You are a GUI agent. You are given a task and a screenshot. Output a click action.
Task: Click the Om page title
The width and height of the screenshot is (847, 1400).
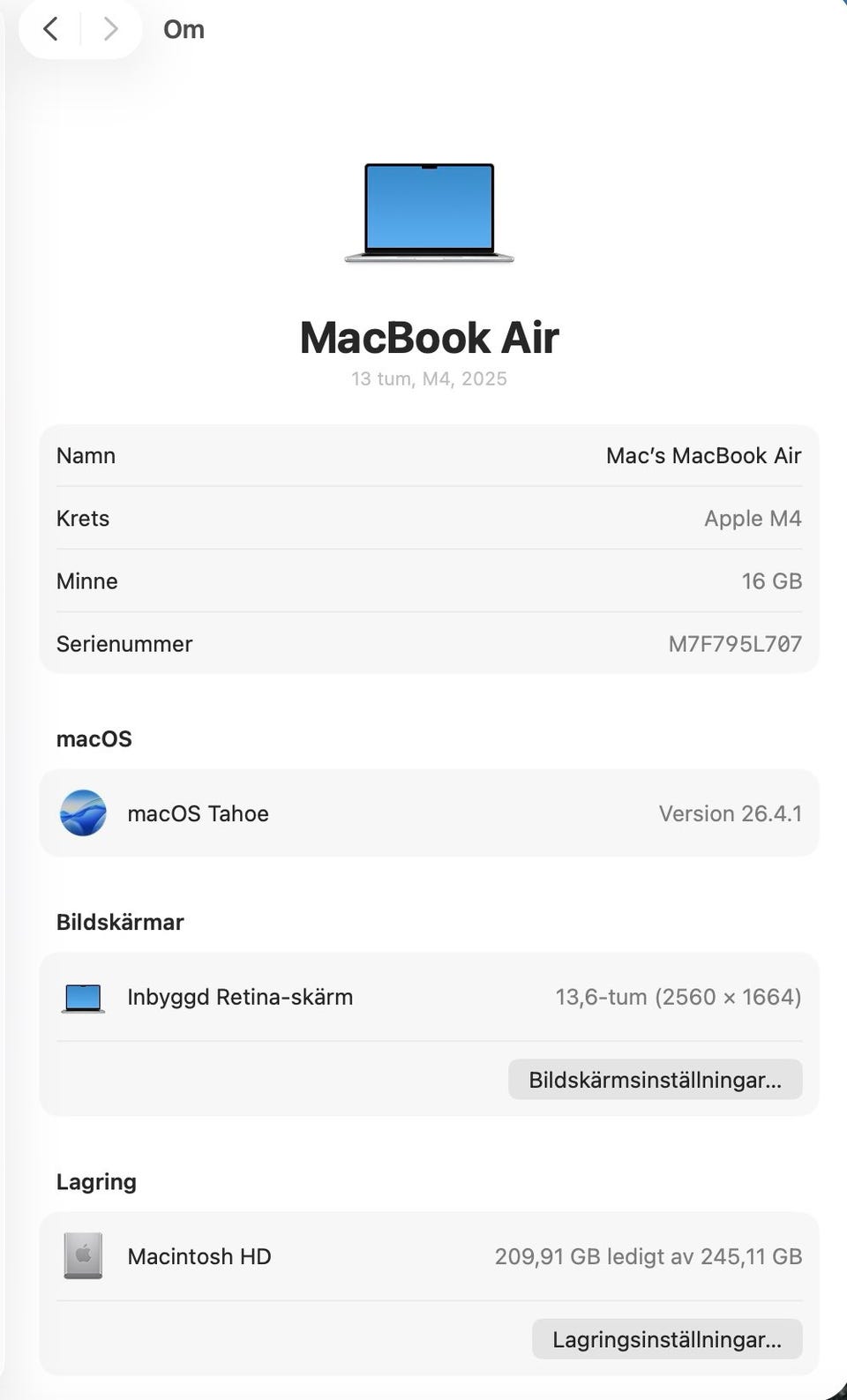point(184,29)
